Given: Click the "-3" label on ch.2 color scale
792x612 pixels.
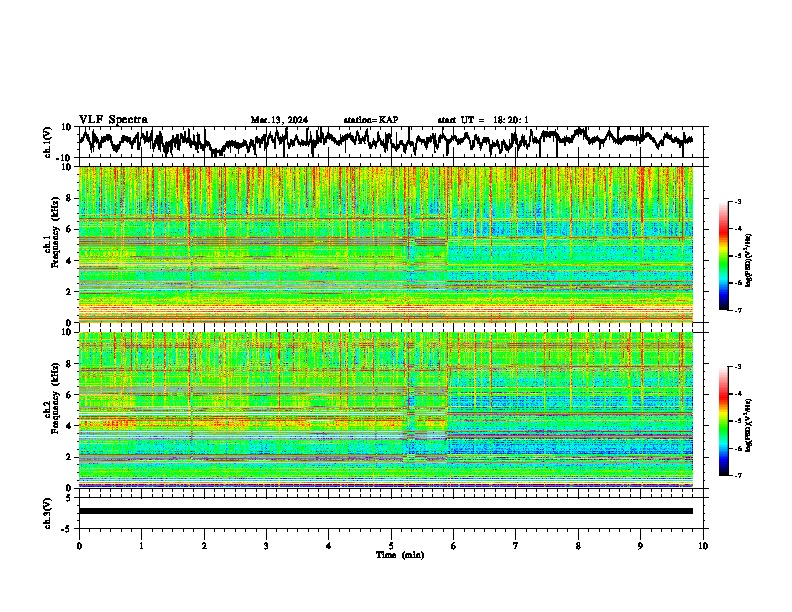Looking at the screenshot, I should [738, 367].
